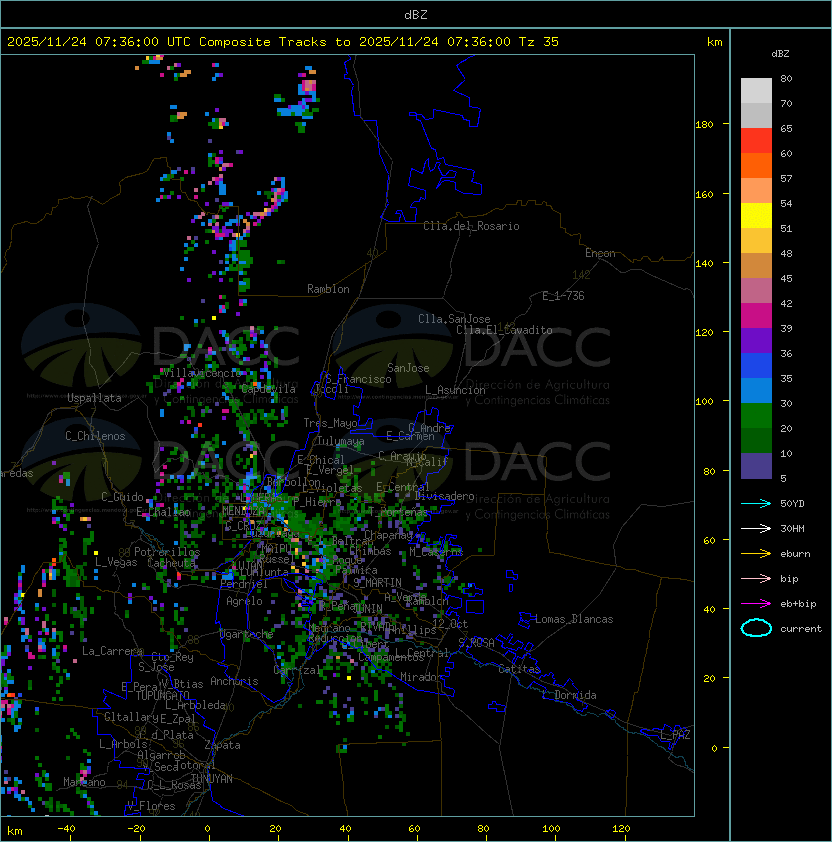Pick the gold swatch between 51 and 48
Image resolution: width=832 pixels, height=842 pixels.
(756, 241)
